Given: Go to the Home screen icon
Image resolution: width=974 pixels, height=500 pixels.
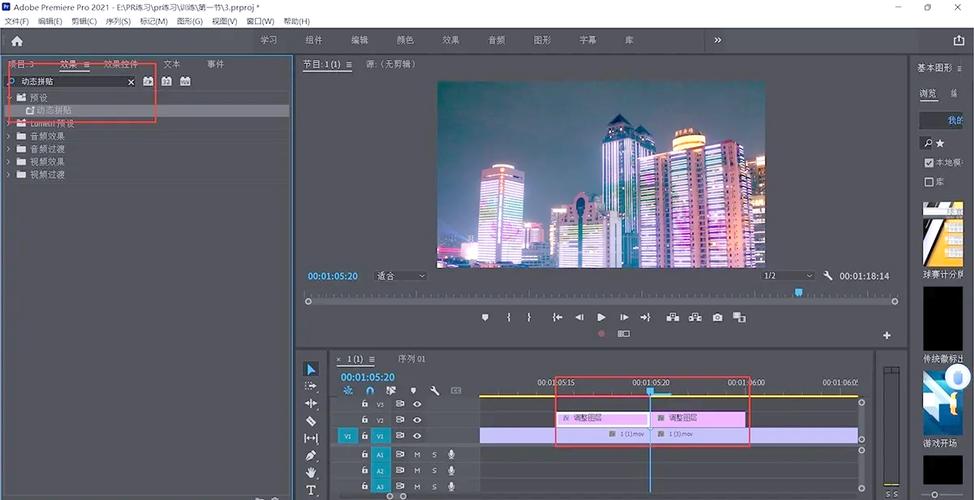Looking at the screenshot, I should (17, 41).
